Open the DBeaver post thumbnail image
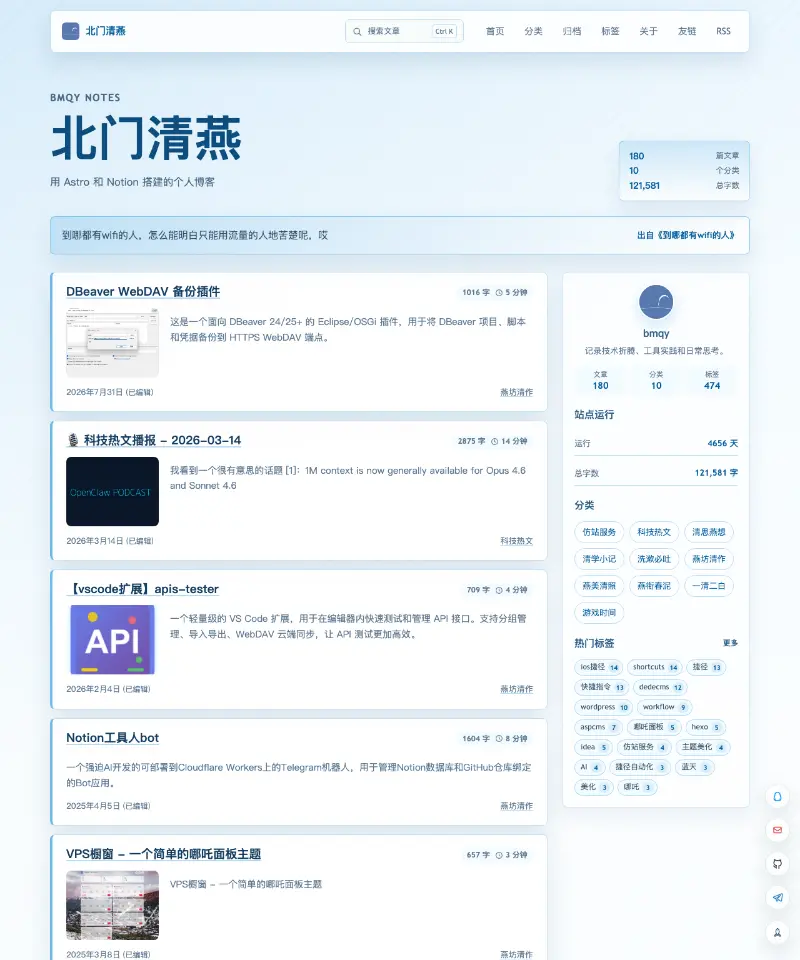 pos(113,342)
